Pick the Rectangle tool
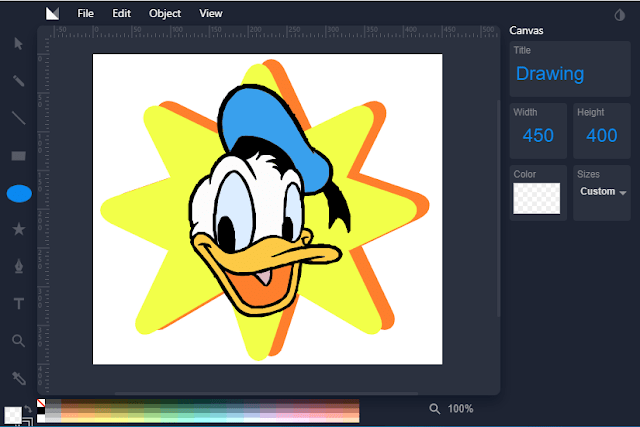The image size is (640, 427). click(x=18, y=156)
